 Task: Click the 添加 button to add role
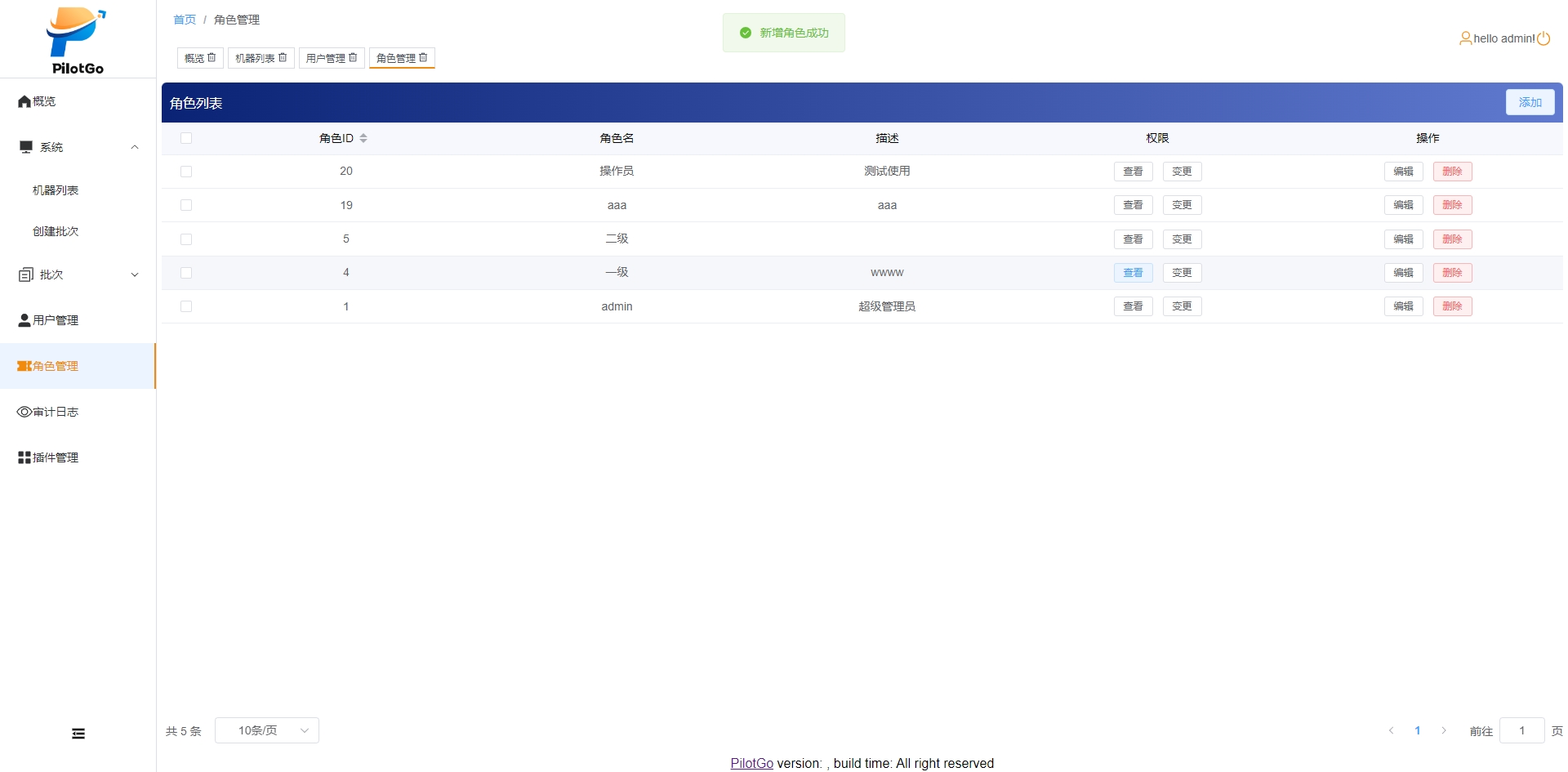coord(1530,102)
